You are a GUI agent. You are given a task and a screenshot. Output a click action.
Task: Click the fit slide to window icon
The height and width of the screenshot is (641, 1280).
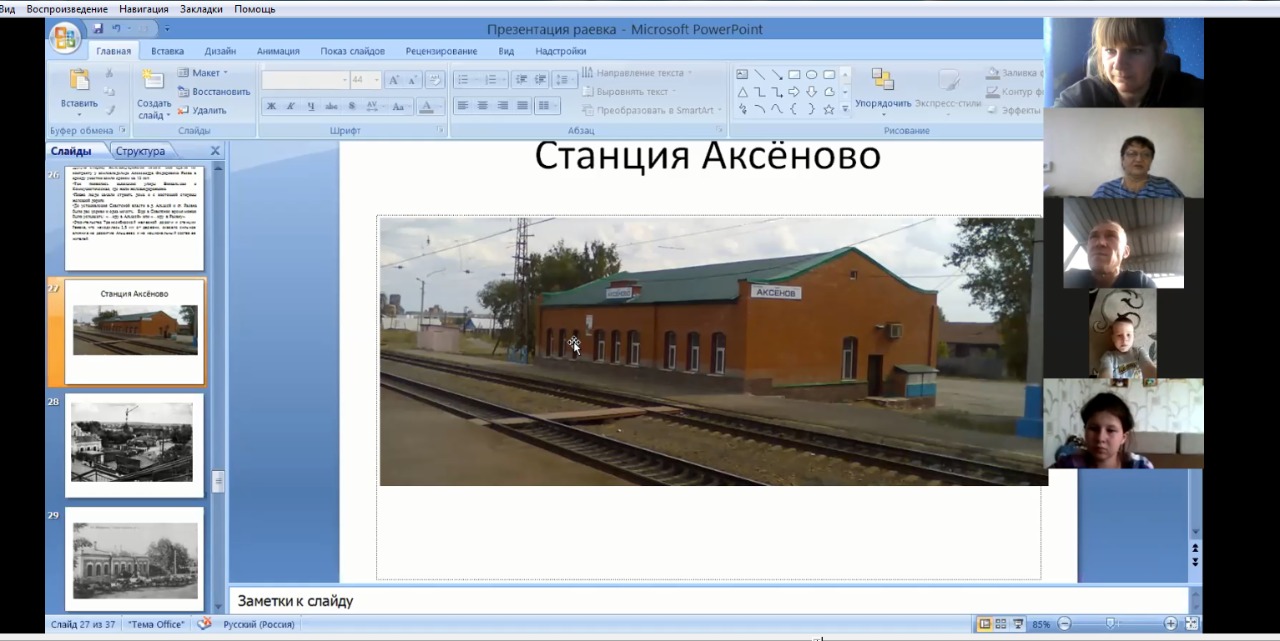click(1191, 624)
